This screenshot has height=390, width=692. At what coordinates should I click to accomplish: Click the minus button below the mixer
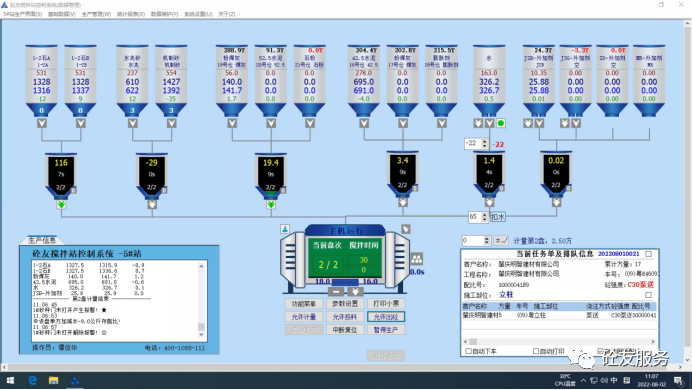pyautogui.click(x=336, y=292)
